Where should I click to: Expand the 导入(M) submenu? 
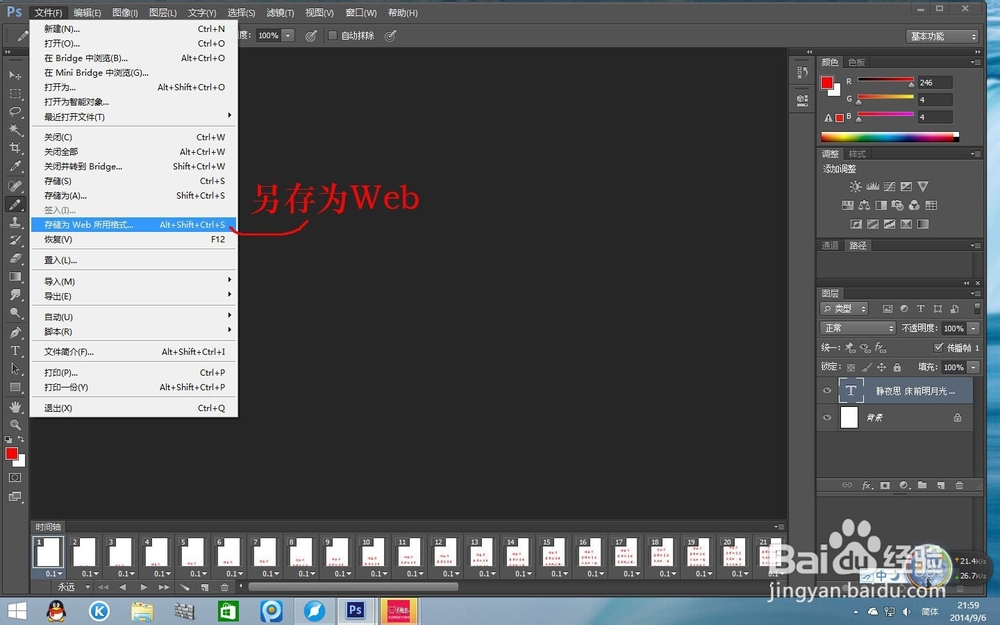[x=134, y=281]
